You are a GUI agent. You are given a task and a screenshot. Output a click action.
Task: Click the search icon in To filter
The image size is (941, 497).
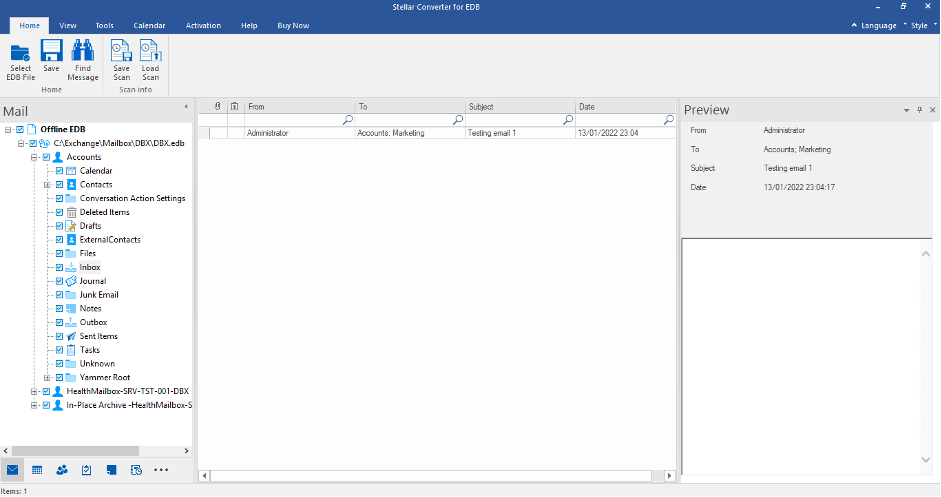pos(458,120)
